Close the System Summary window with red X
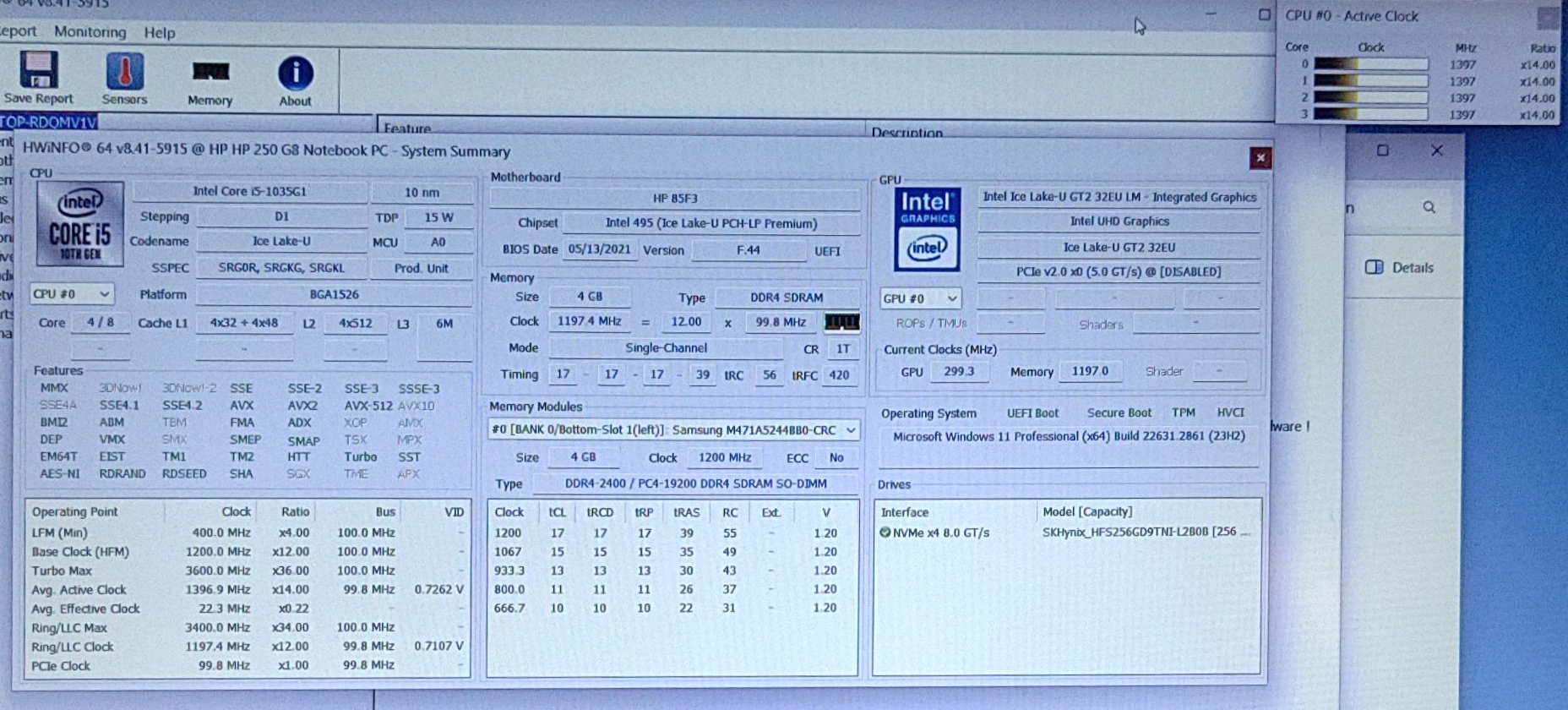 (x=1260, y=158)
